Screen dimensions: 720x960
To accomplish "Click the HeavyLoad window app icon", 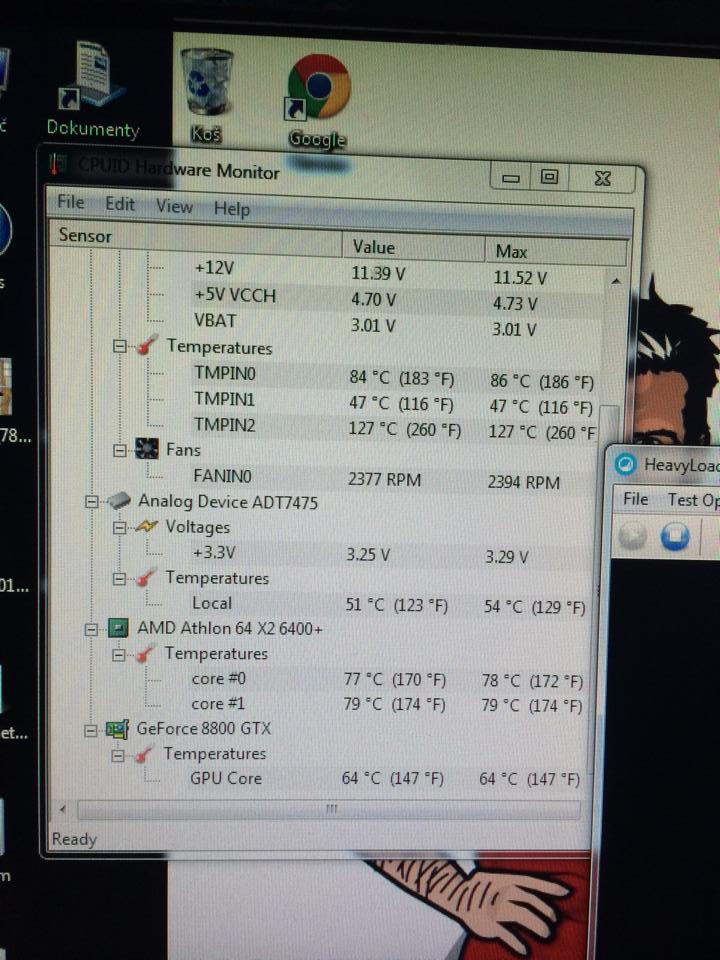I will tap(626, 464).
